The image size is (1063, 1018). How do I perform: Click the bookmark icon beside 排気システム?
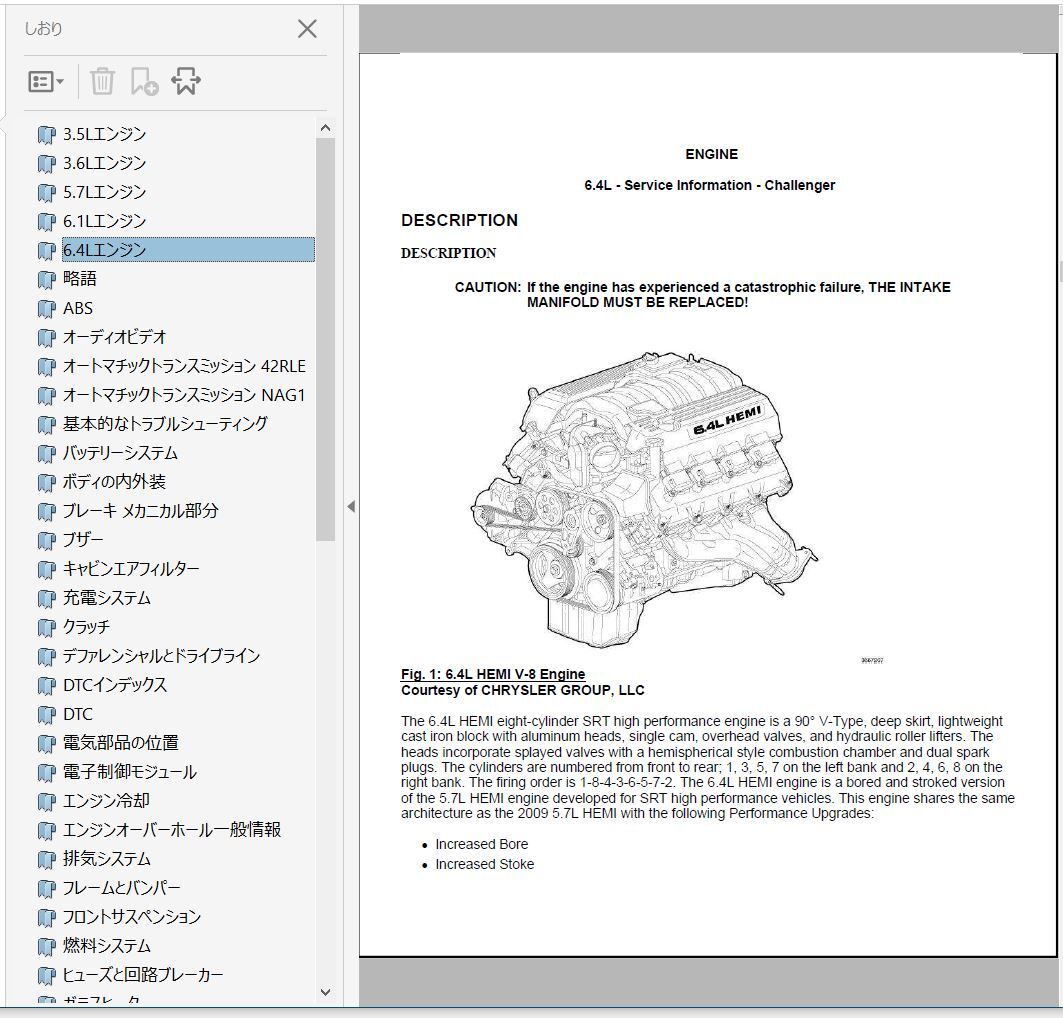(46, 860)
